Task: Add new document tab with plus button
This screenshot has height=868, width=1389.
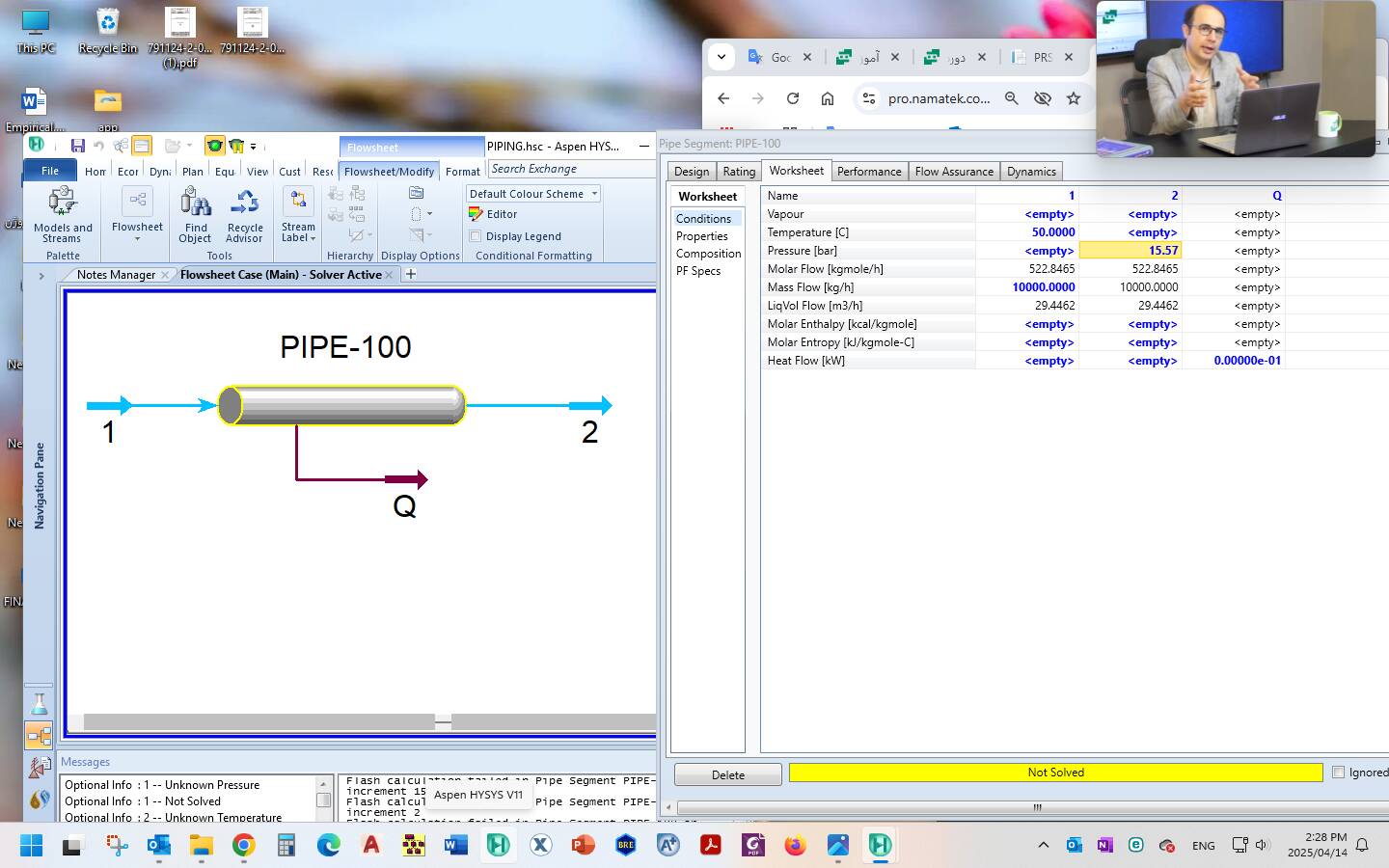Action: pyautogui.click(x=411, y=275)
